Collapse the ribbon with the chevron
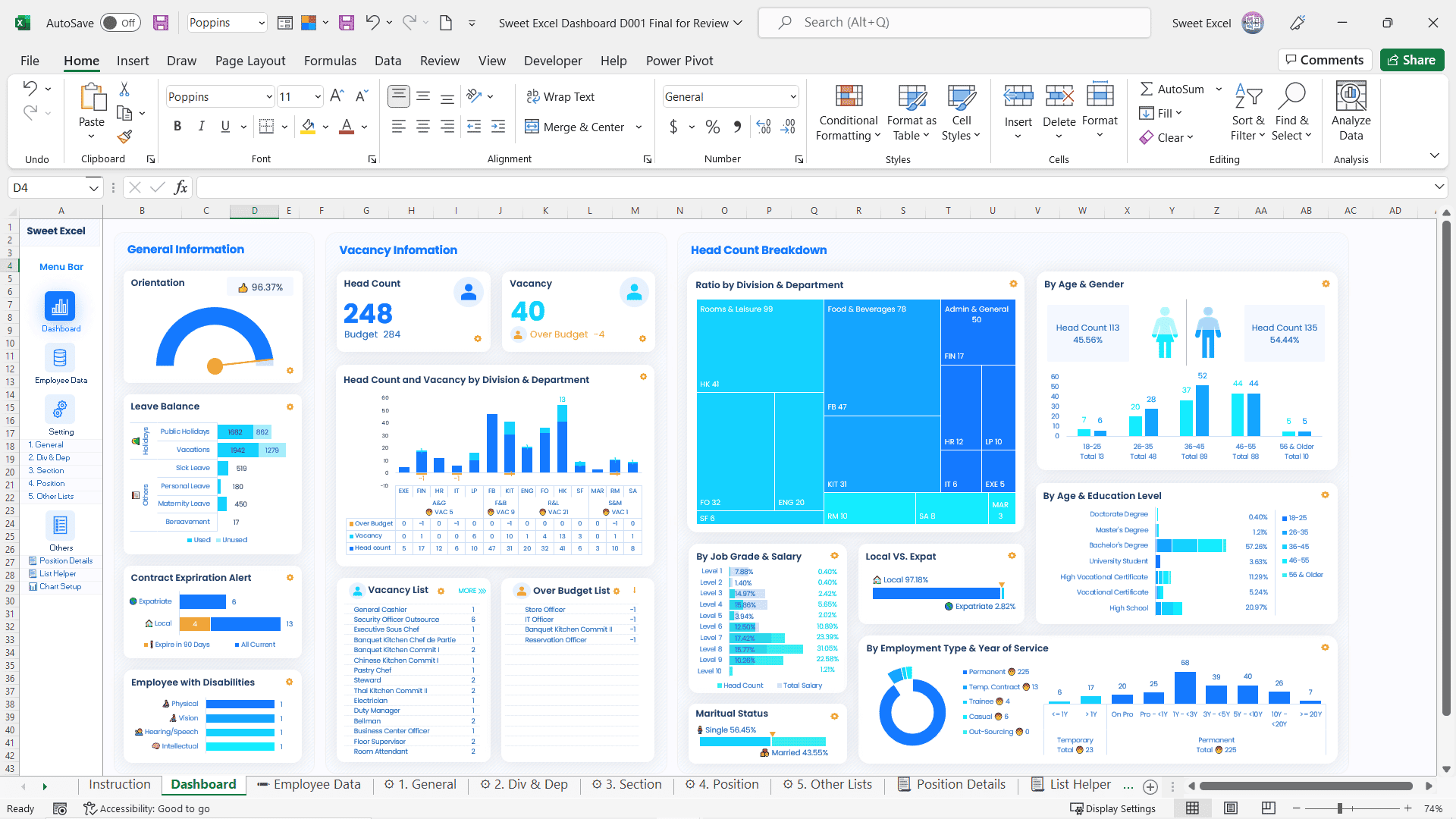The image size is (1456, 819). (x=1434, y=155)
